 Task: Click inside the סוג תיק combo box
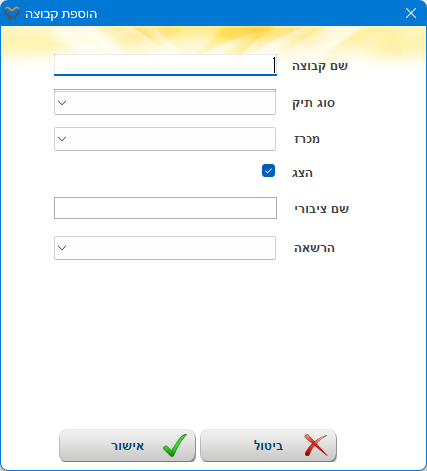165,102
